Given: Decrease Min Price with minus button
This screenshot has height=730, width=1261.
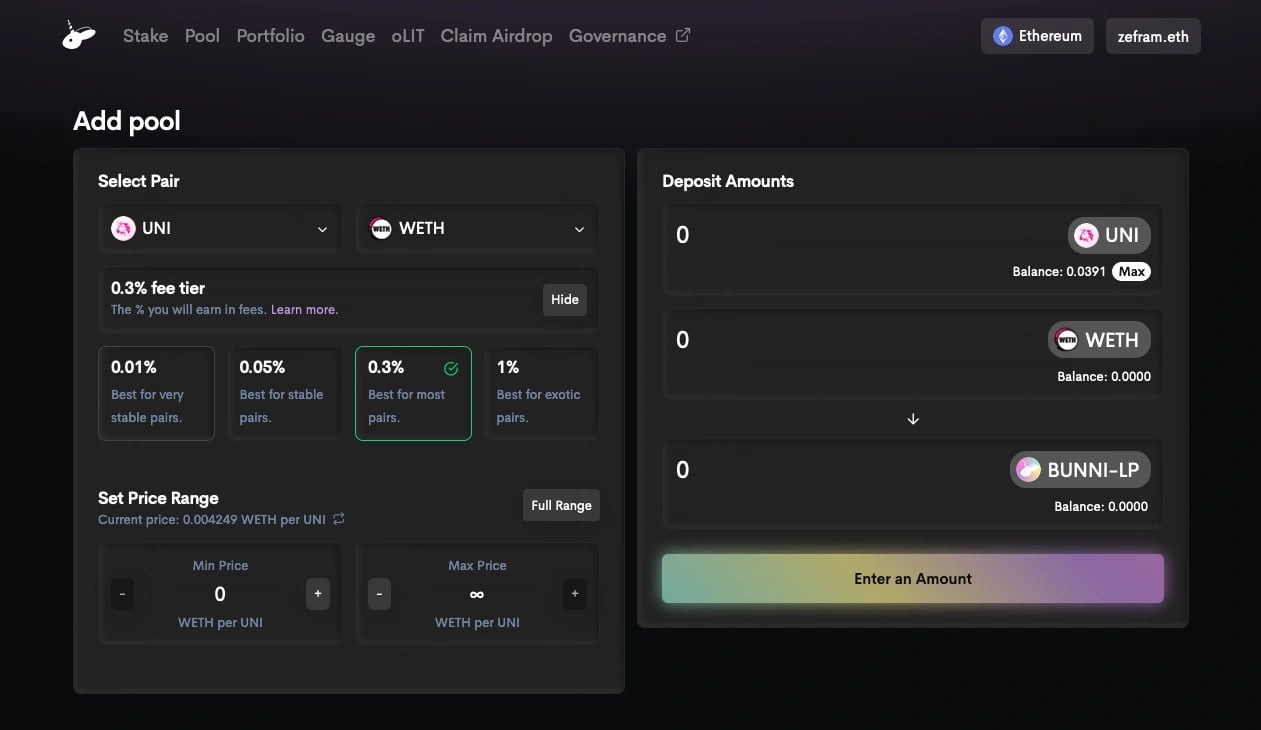Looking at the screenshot, I should 122,594.
